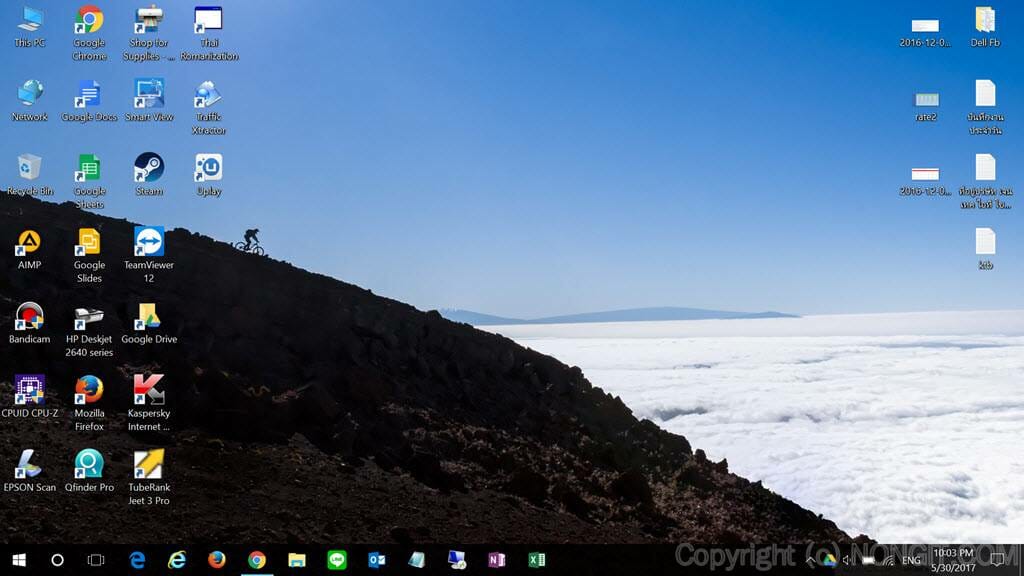This screenshot has height=576, width=1024.
Task: Mute audio via the speaker tray icon
Action: coord(846,560)
